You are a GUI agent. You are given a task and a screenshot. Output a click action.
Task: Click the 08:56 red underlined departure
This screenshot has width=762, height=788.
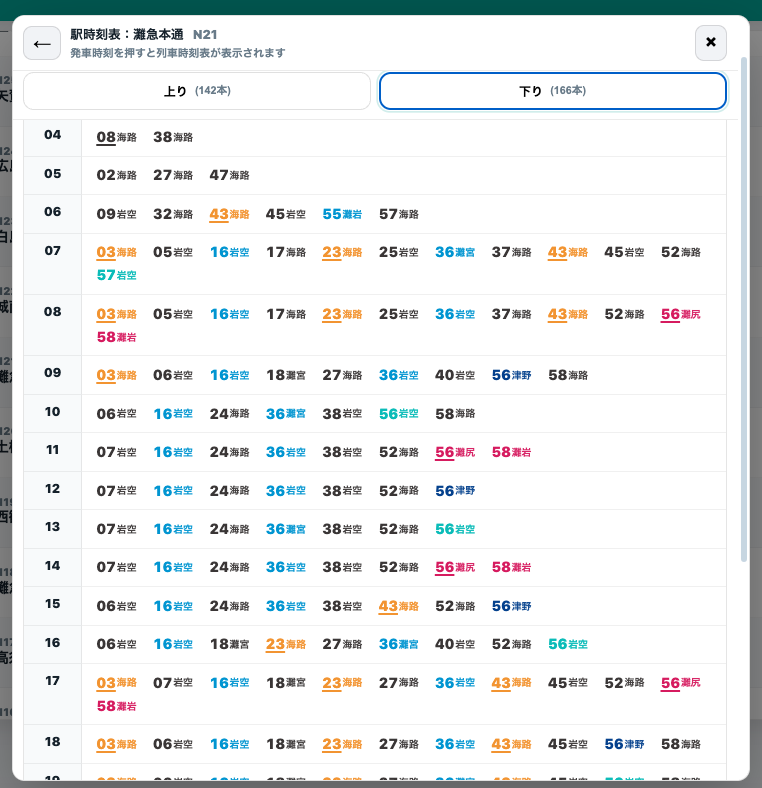pyautogui.click(x=680, y=314)
